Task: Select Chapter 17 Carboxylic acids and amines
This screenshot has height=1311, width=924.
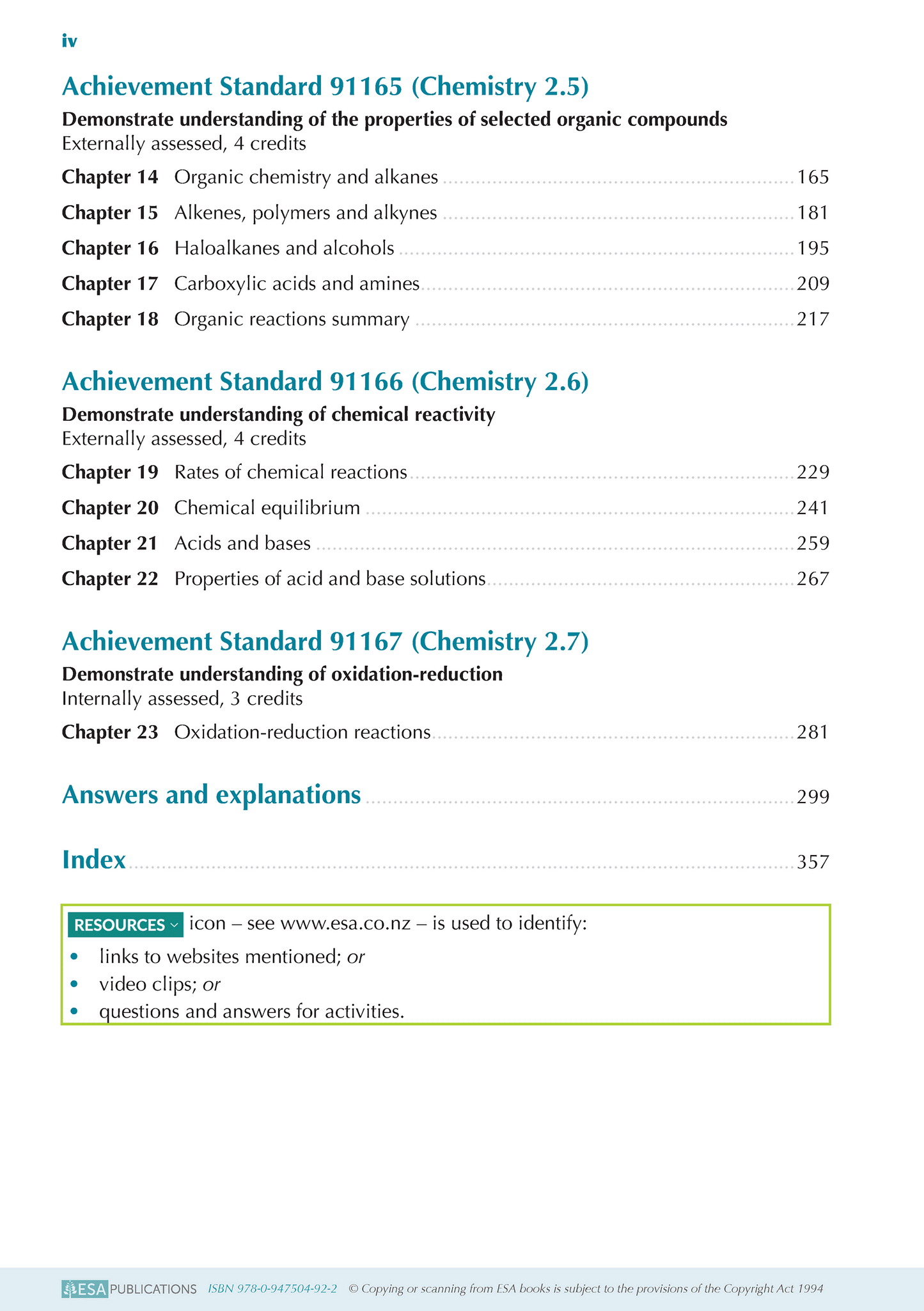Action: click(297, 283)
